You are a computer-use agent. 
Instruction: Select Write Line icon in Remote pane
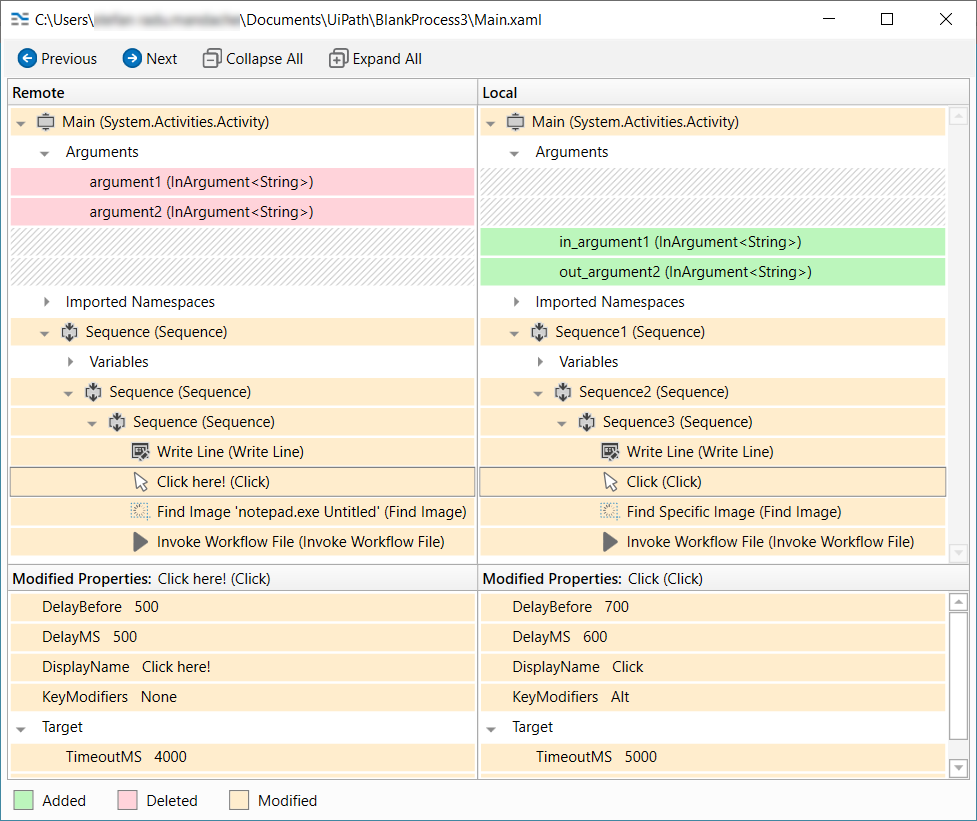click(x=140, y=452)
